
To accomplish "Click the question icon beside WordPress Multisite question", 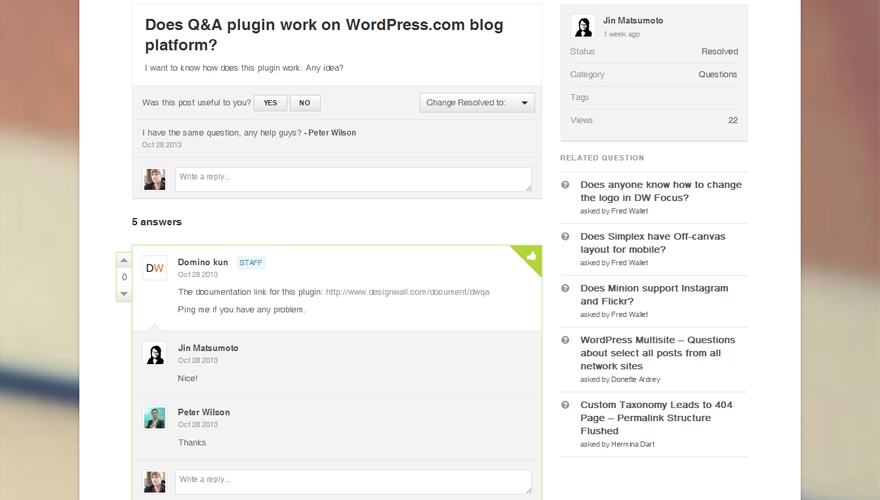I will pyautogui.click(x=565, y=340).
